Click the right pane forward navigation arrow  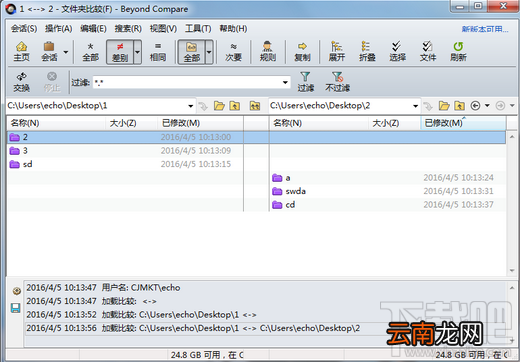click(500, 106)
